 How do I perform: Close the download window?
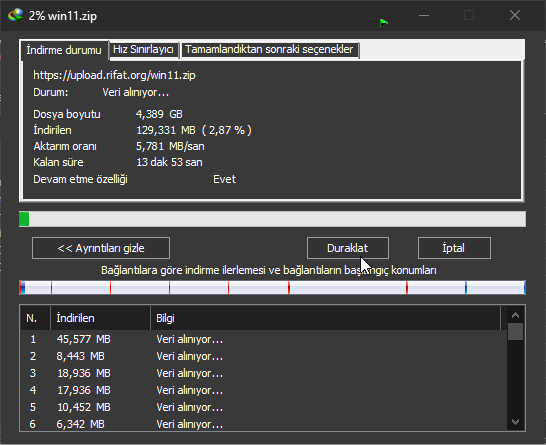click(515, 15)
